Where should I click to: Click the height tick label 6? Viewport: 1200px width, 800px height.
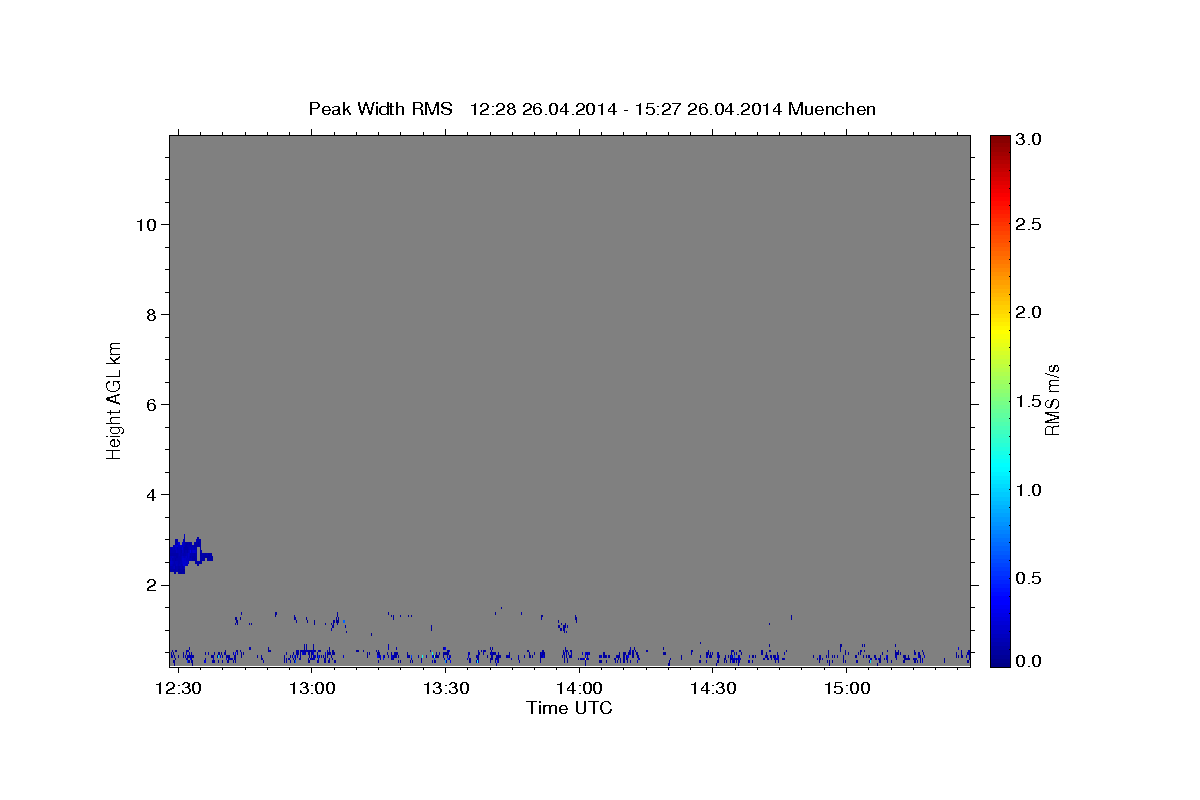point(149,405)
